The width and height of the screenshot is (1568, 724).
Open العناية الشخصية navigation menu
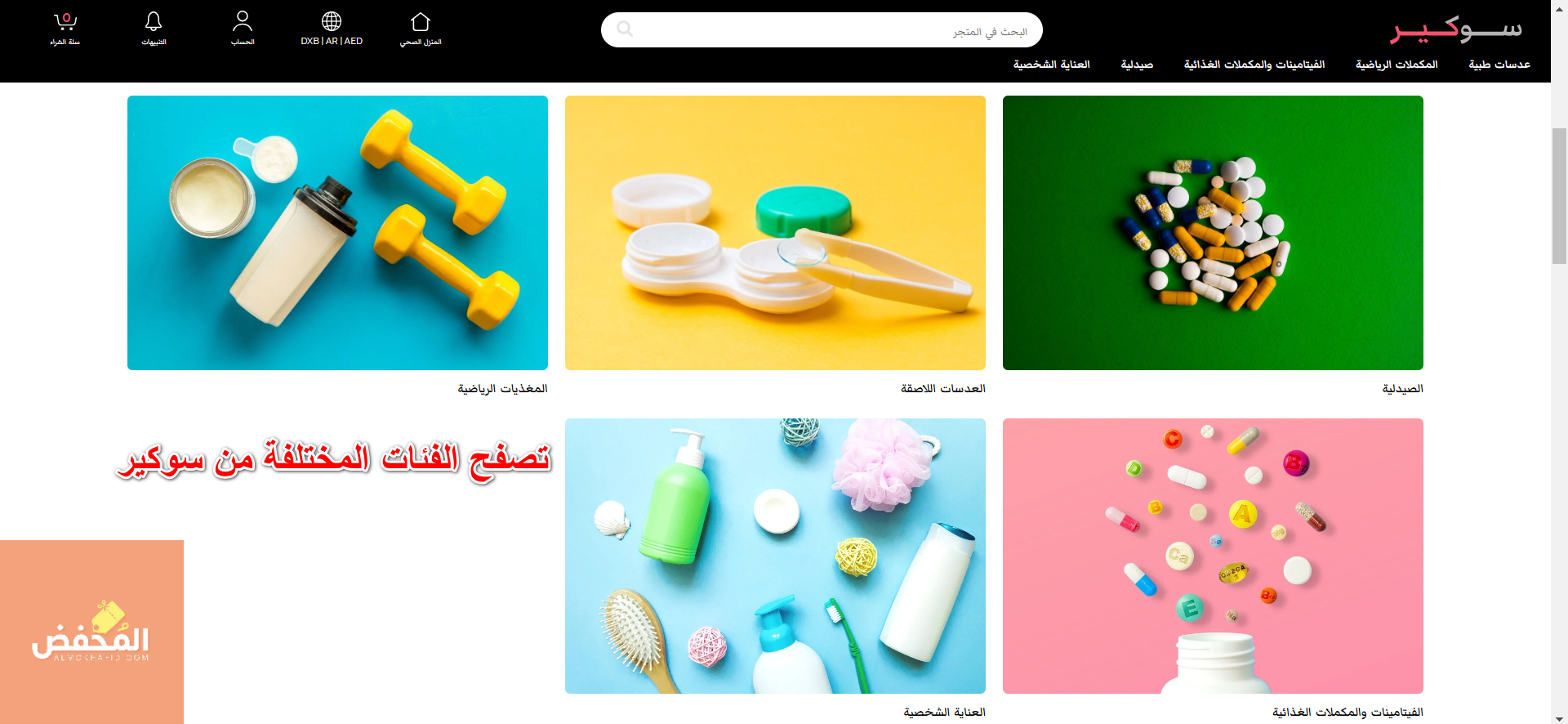[1052, 65]
